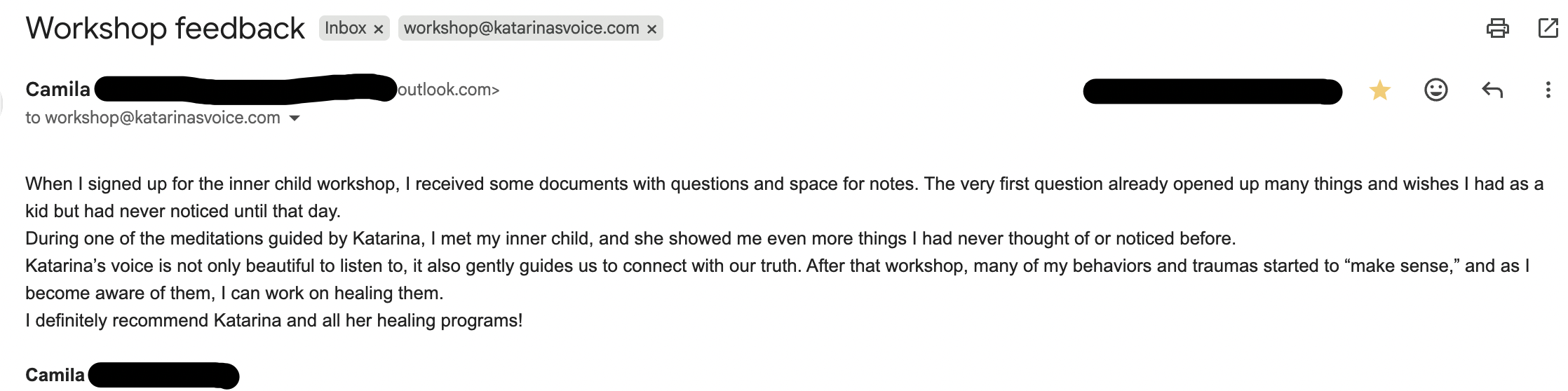Open the email in a new window
This screenshot has height=391, width=1568.
pos(1547,28)
